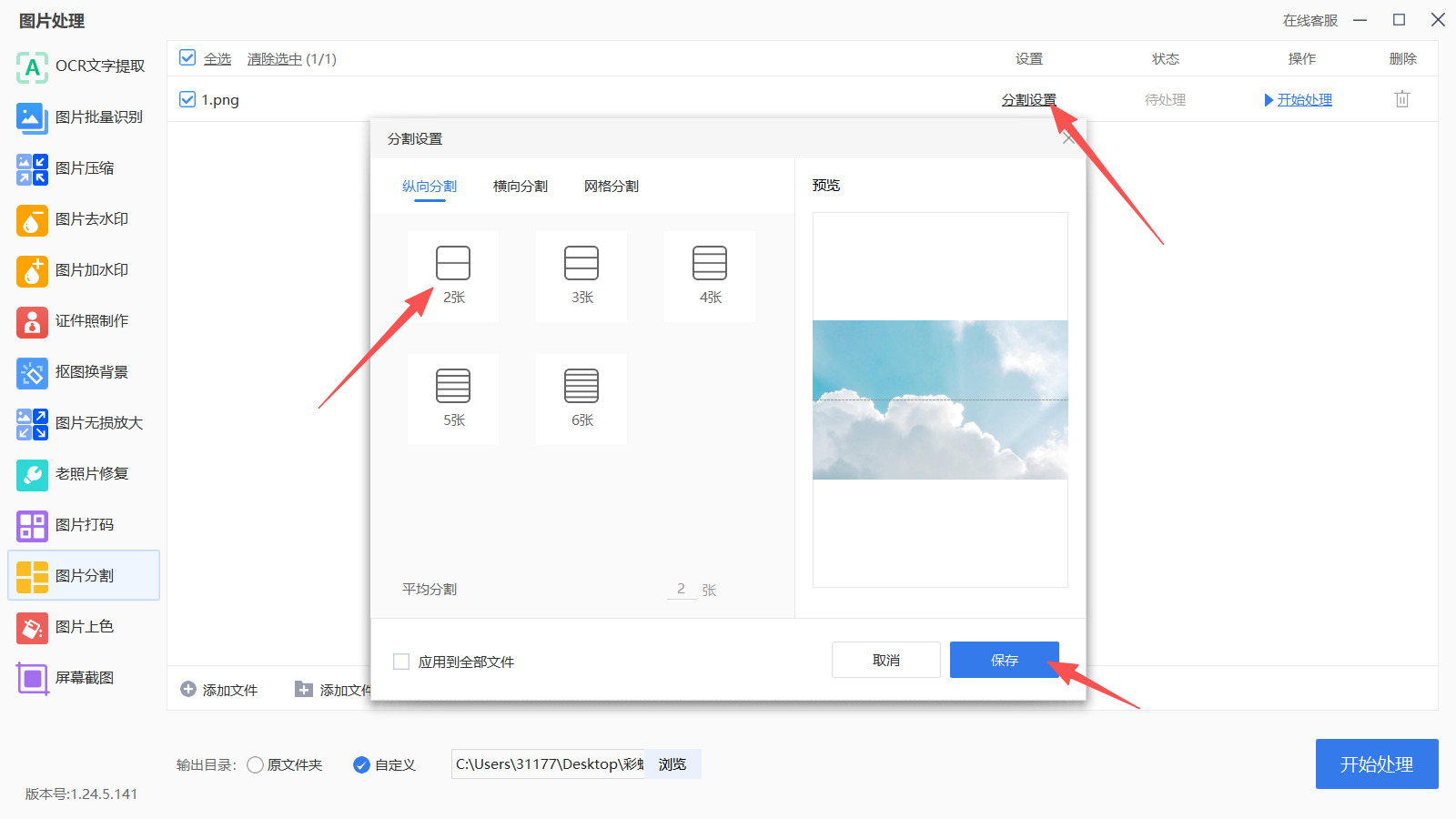This screenshot has height=819, width=1456.
Task: Open 图片去水印 tool
Action: [84, 219]
